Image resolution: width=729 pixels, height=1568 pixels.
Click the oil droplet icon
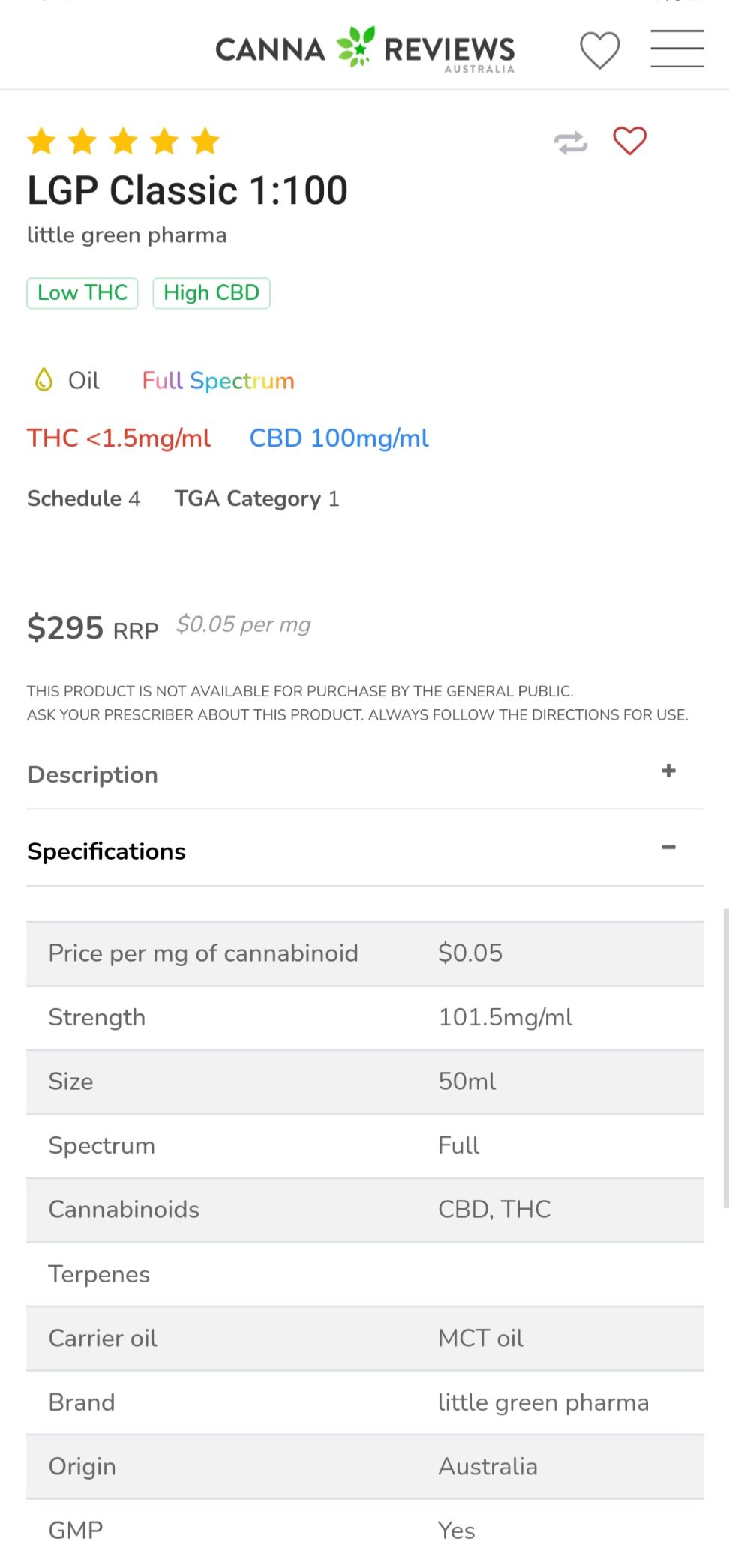pos(44,380)
